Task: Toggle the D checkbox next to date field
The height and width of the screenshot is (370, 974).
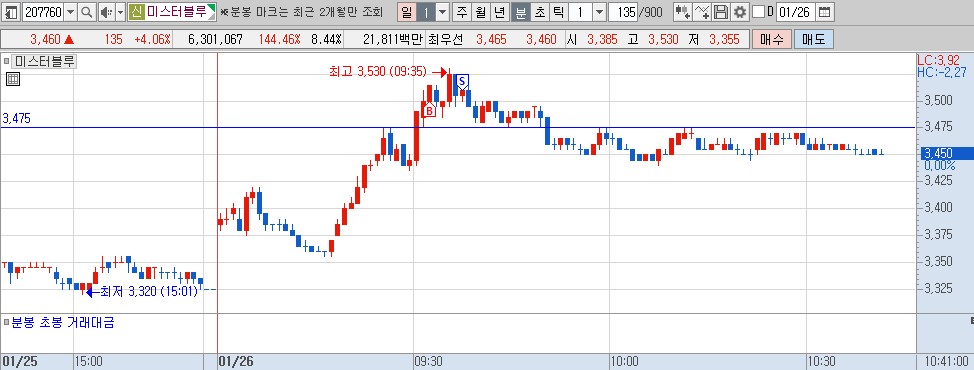Action: pos(758,11)
